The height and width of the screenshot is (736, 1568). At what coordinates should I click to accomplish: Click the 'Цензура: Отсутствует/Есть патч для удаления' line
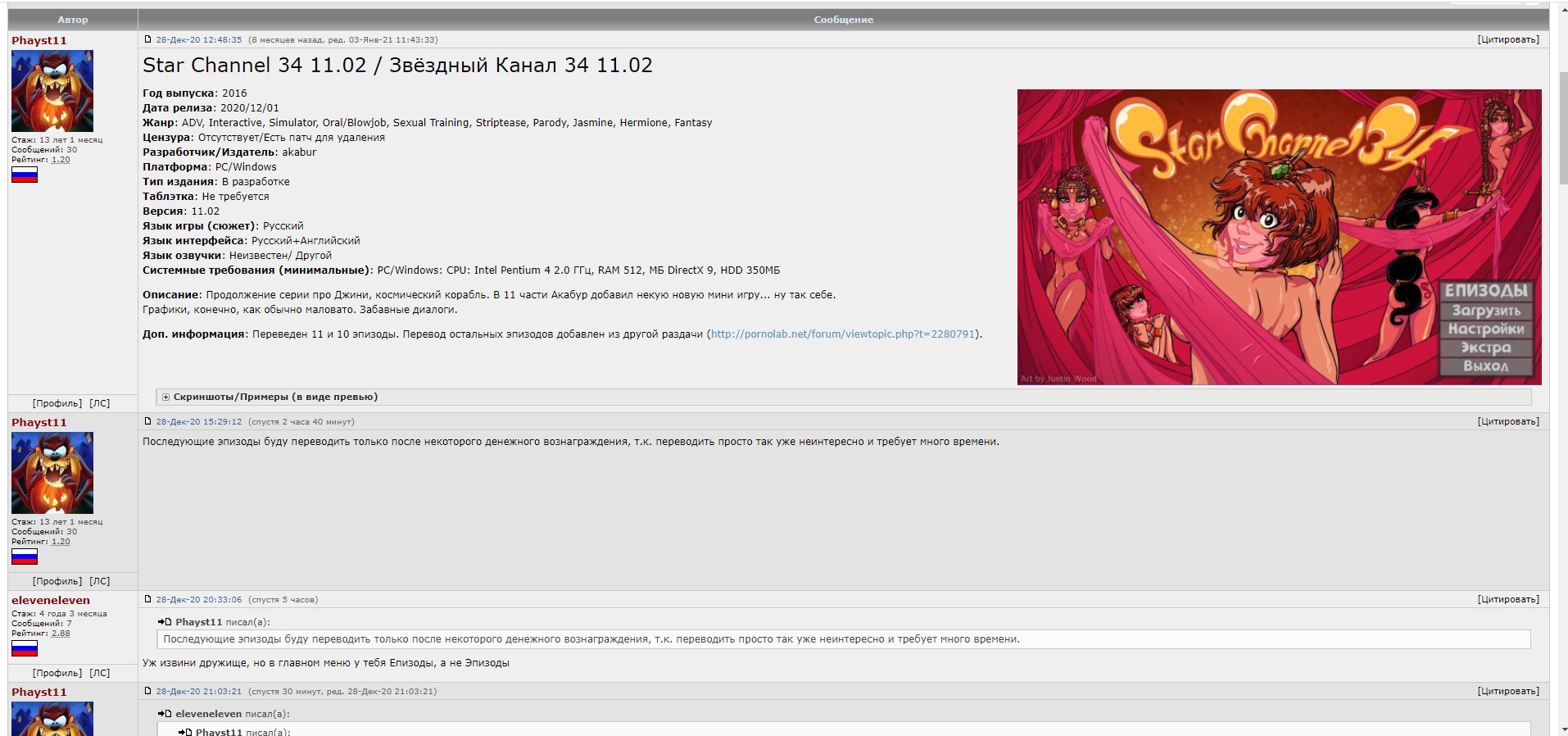point(264,138)
